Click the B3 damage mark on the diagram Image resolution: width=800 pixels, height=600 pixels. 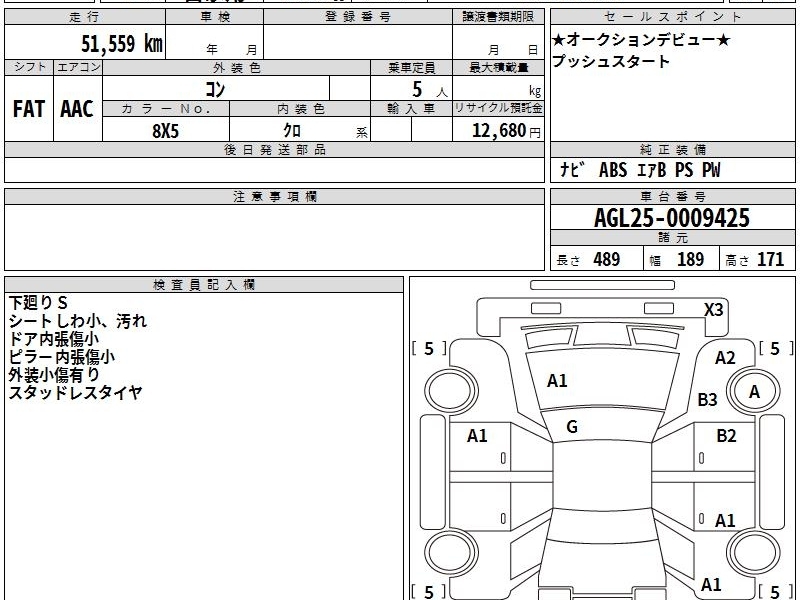point(707,399)
